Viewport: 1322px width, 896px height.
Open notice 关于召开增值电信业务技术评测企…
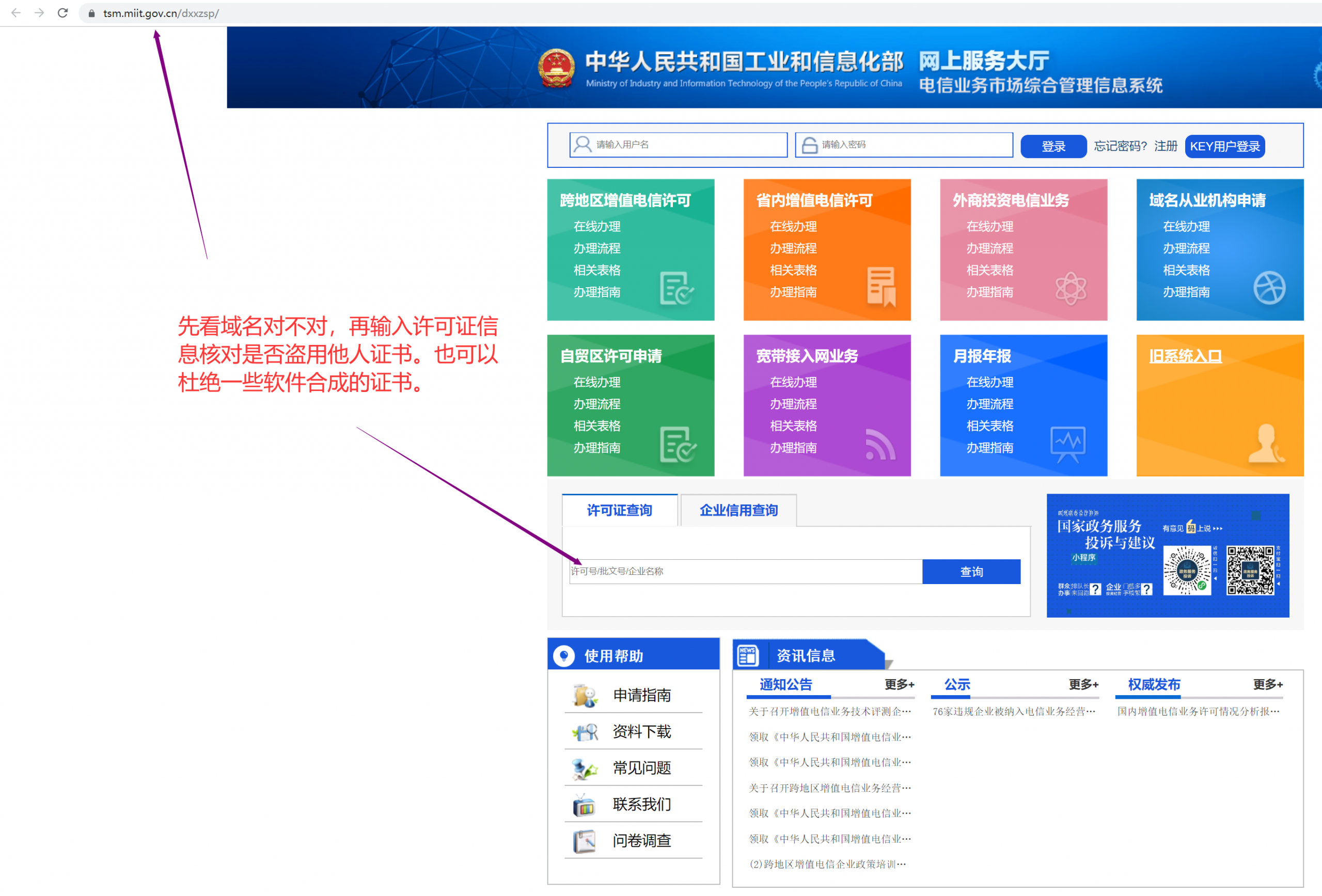830,712
